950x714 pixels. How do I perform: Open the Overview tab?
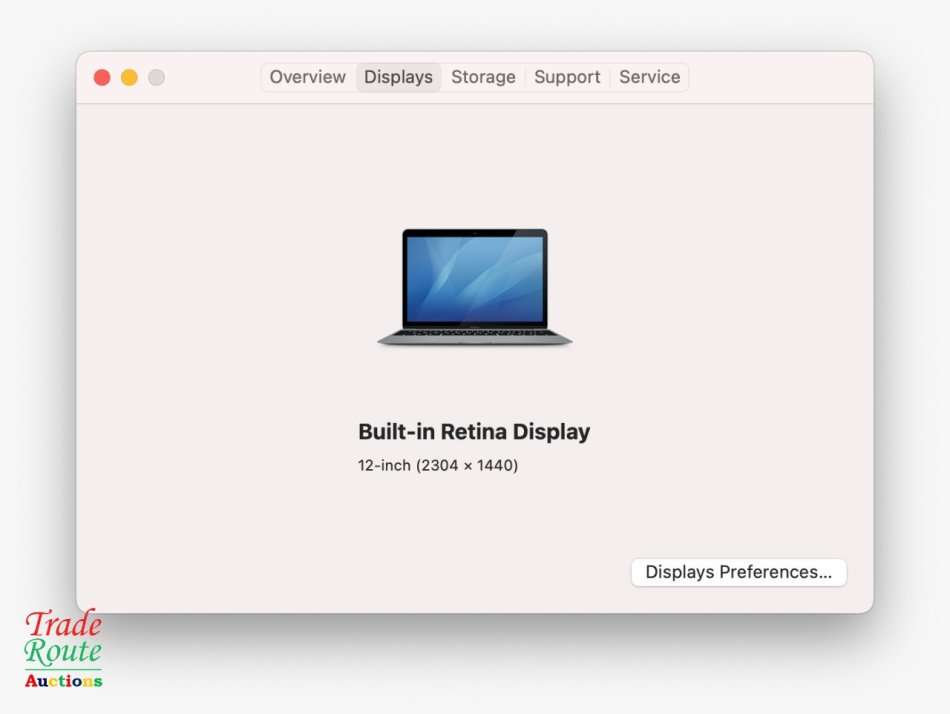(x=307, y=77)
